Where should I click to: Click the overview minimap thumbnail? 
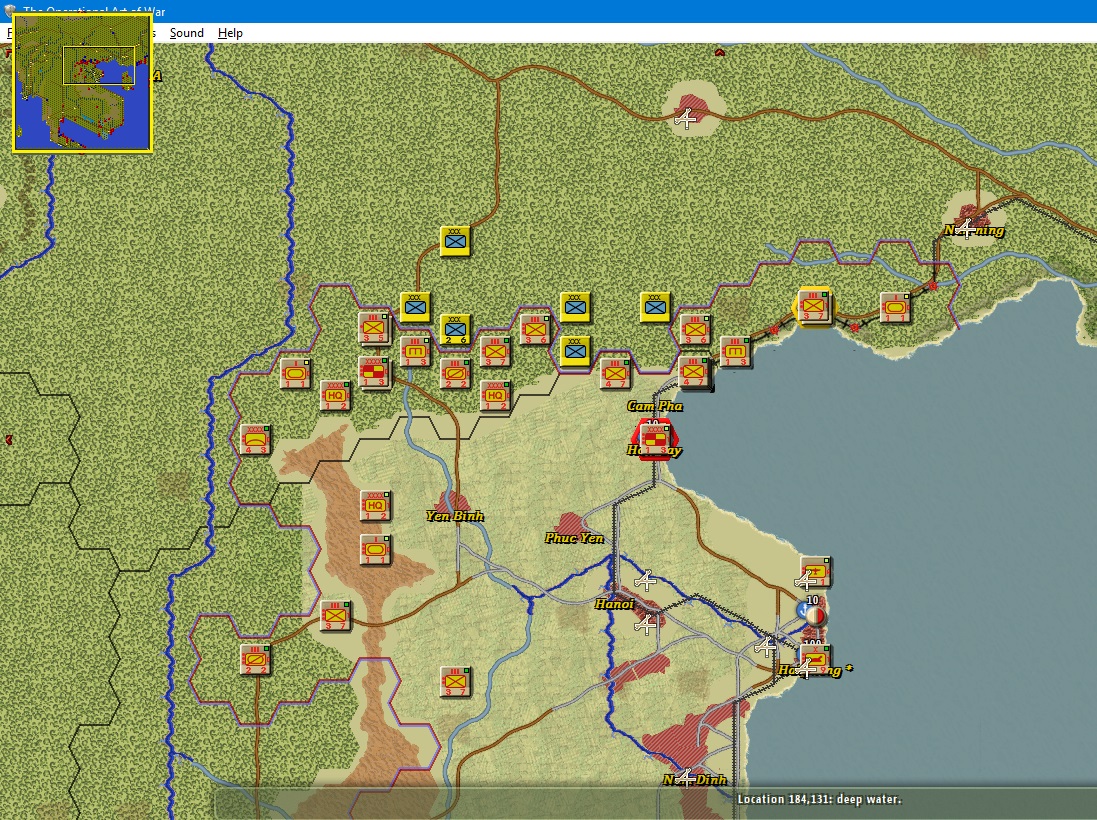point(83,83)
